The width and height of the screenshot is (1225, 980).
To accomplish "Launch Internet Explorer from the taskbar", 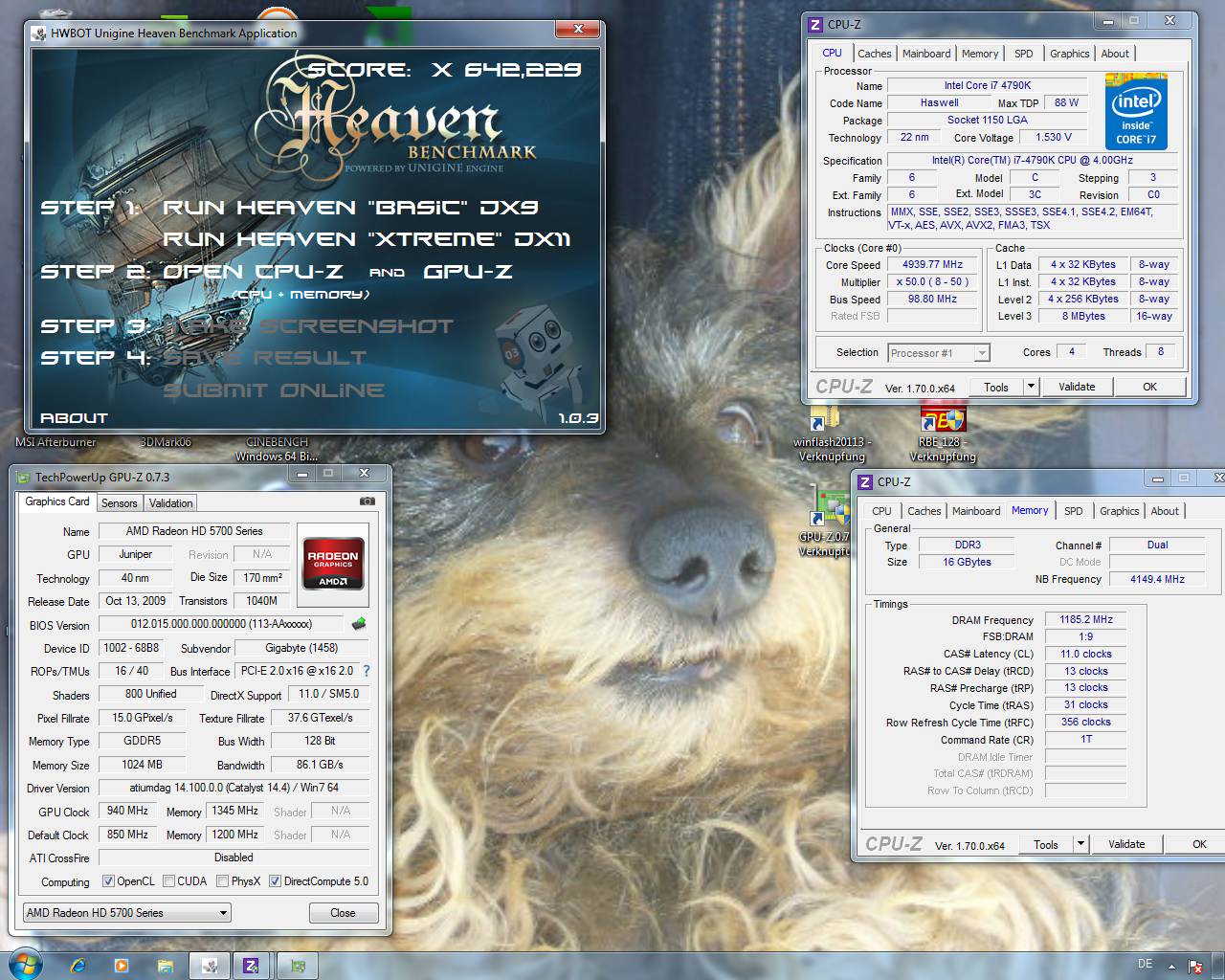I will (x=78, y=966).
